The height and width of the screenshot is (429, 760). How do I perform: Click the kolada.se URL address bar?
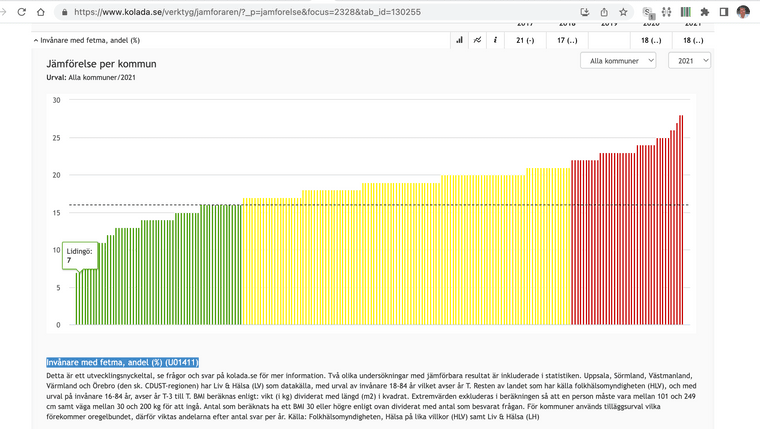point(300,12)
